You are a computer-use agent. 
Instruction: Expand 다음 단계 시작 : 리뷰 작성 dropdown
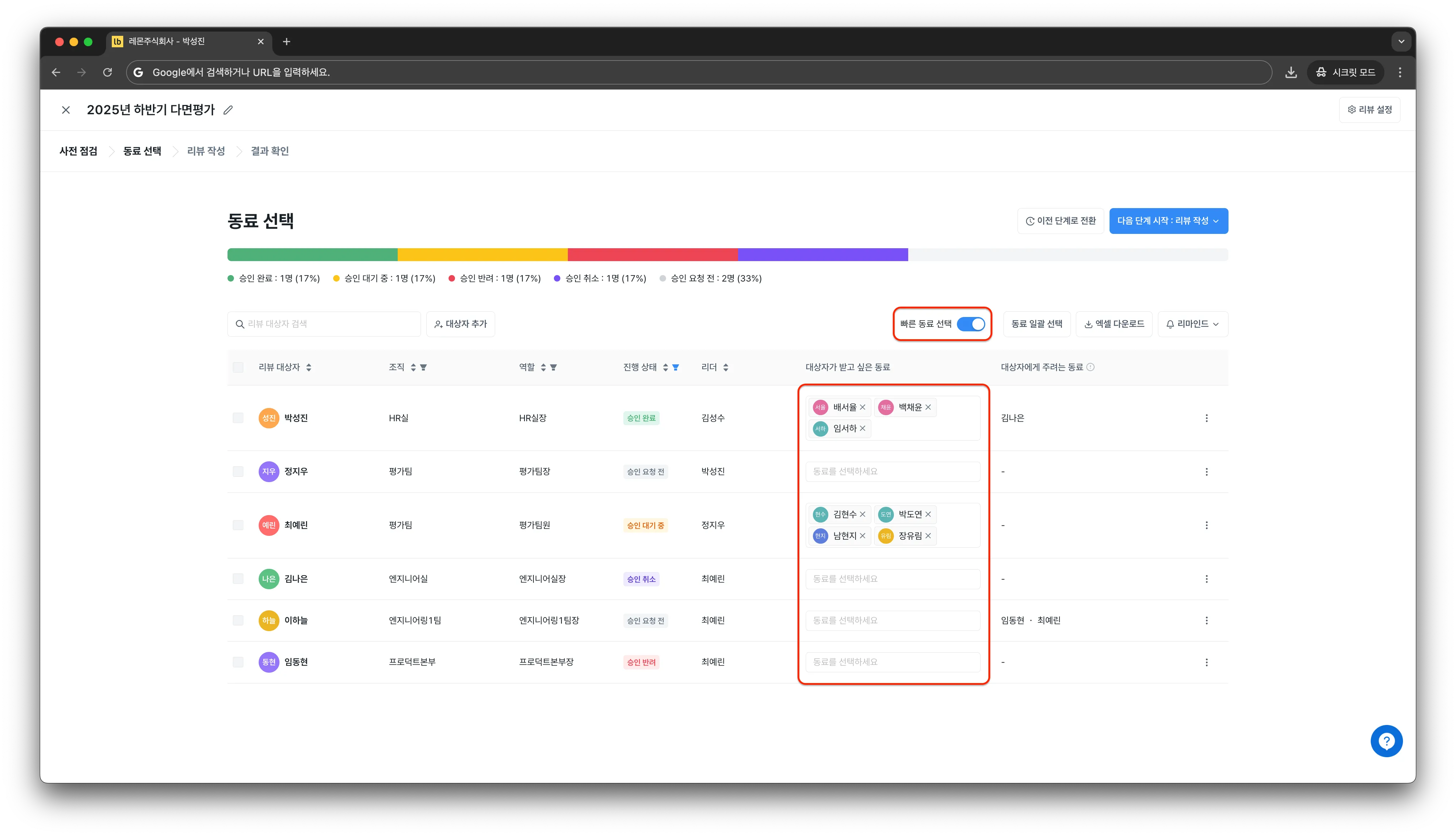click(1168, 221)
